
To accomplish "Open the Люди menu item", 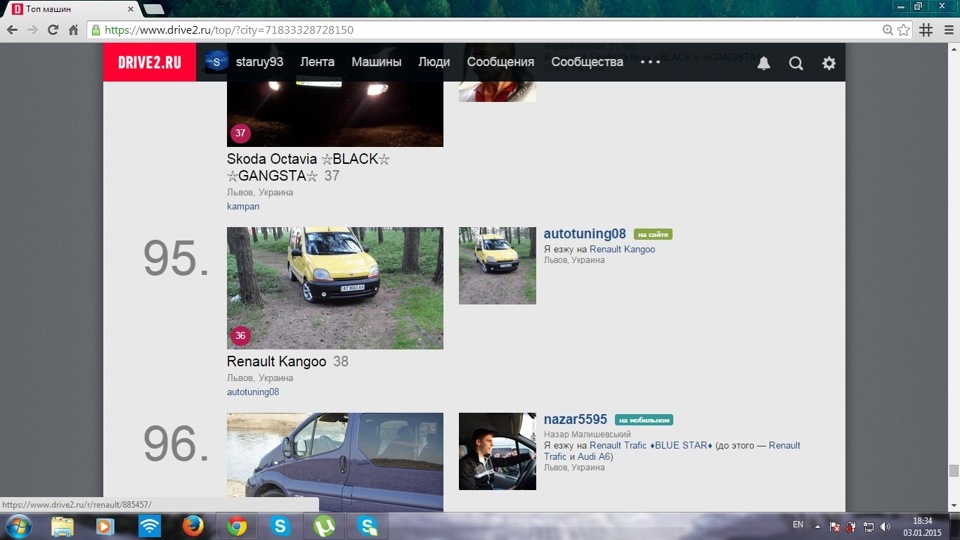I will [434, 62].
